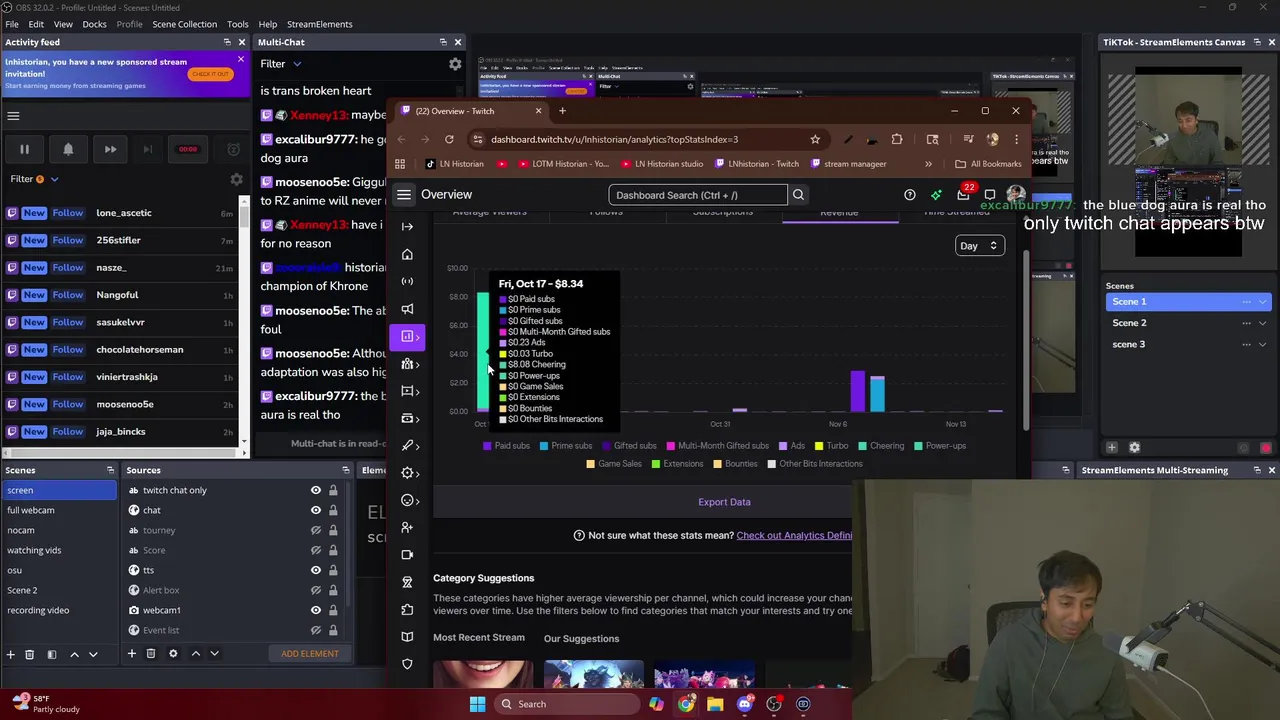Open source properties gear icon
This screenshot has height=720, width=1280.
[173, 654]
